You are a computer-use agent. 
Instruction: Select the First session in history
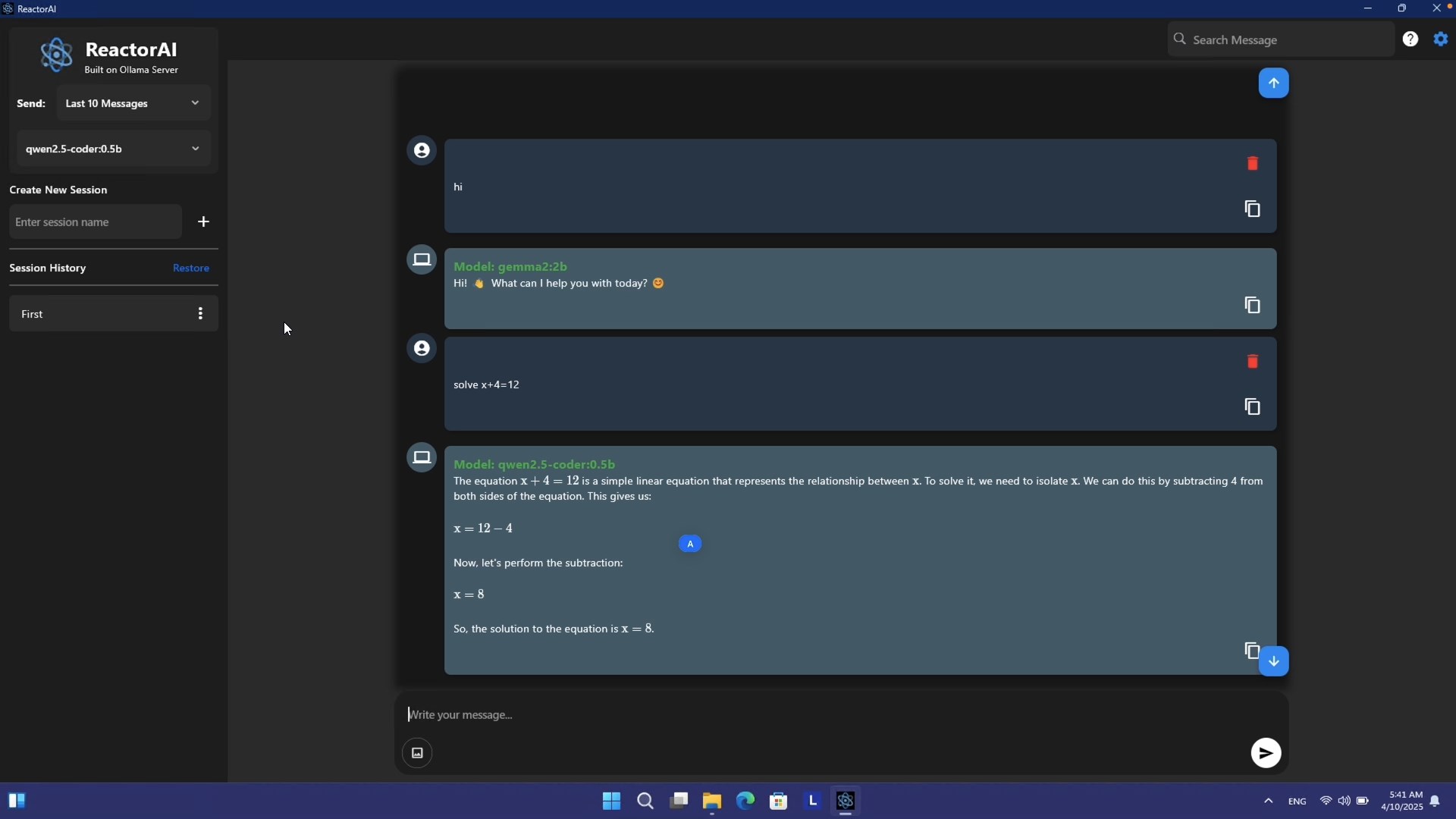coord(91,314)
